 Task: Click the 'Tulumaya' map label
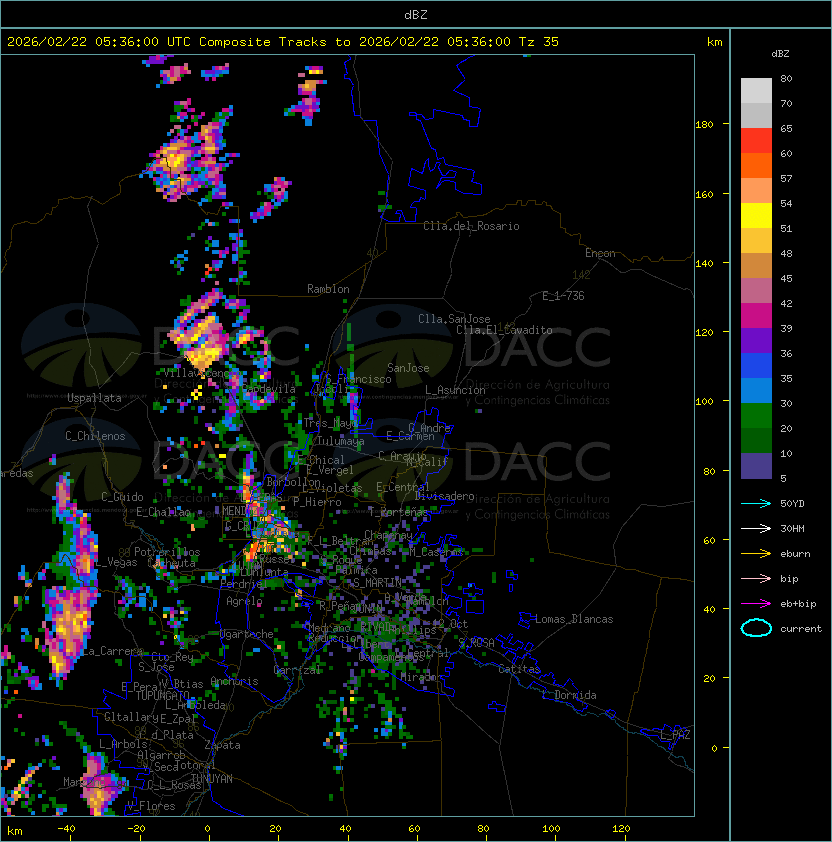(341, 441)
